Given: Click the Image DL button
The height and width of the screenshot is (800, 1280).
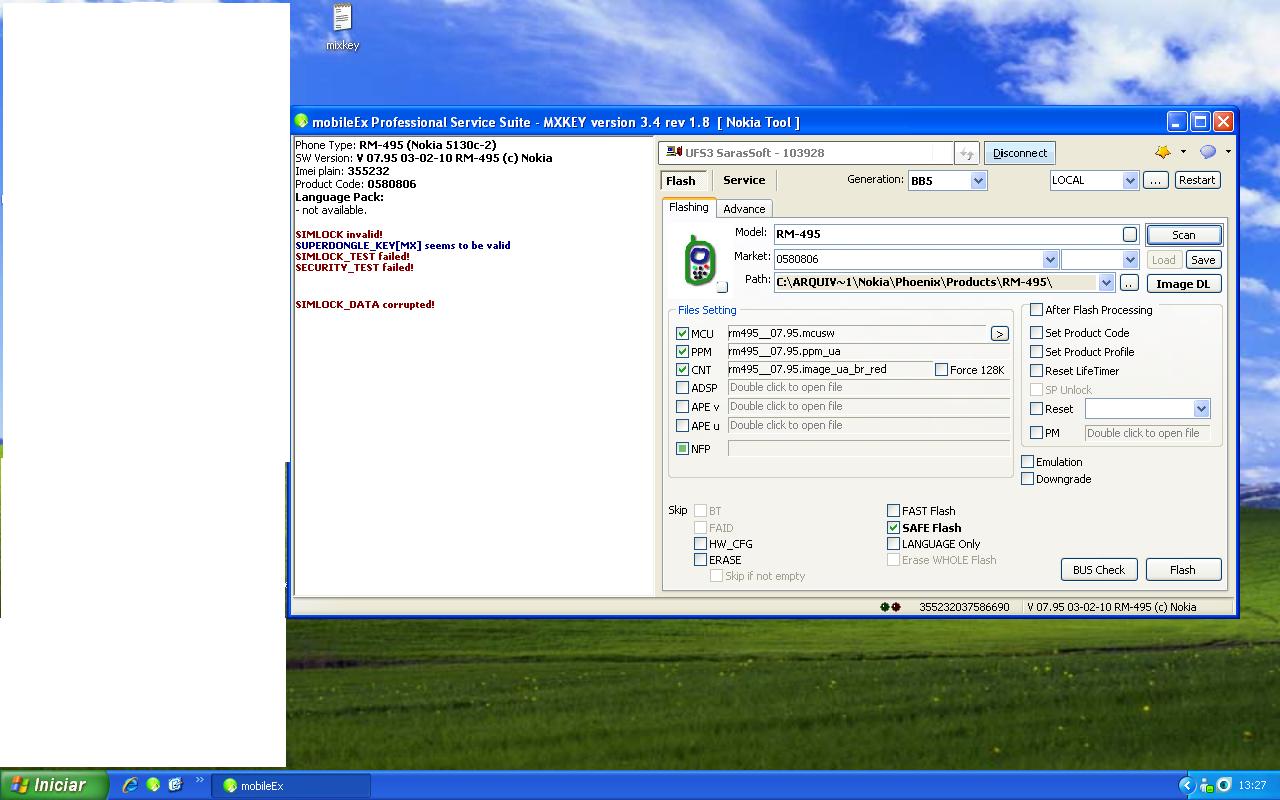Looking at the screenshot, I should click(1183, 284).
